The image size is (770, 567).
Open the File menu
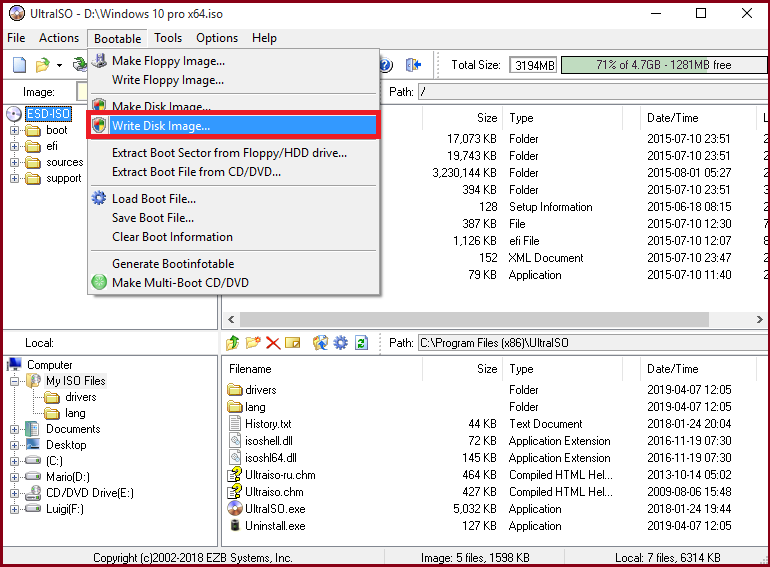(16, 38)
